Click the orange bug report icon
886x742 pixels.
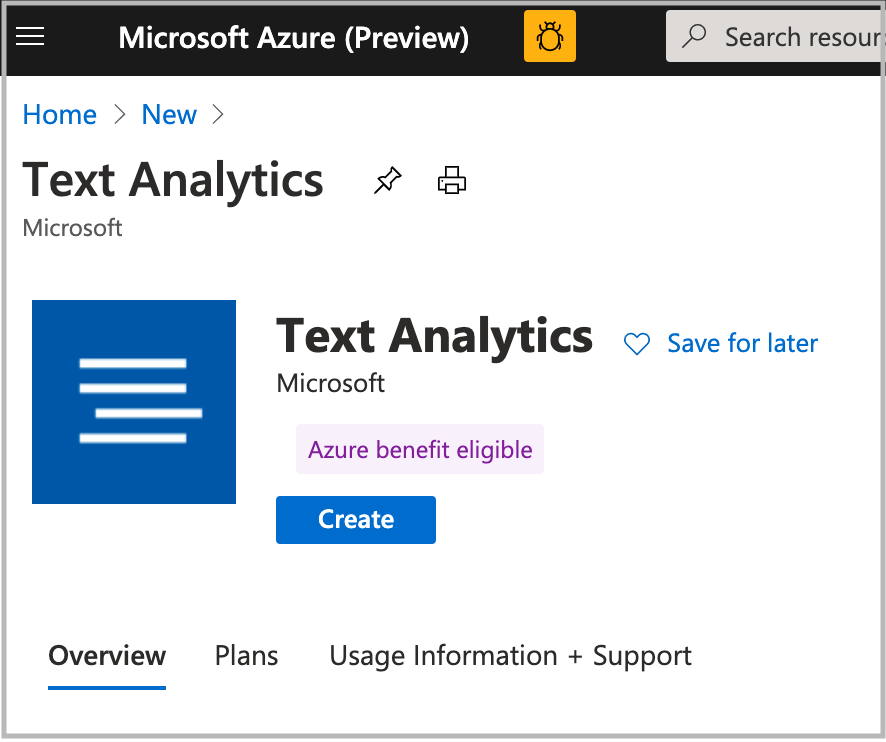(549, 35)
